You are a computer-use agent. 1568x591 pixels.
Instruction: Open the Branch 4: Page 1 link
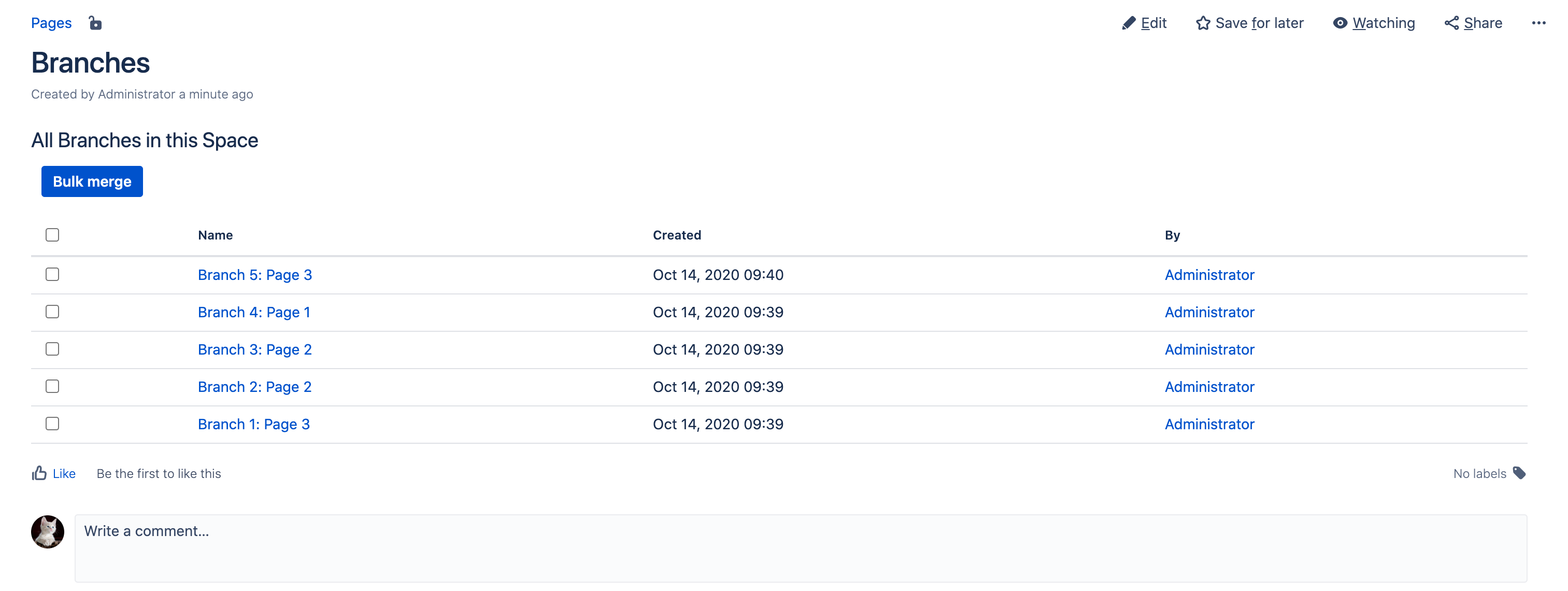tap(254, 312)
